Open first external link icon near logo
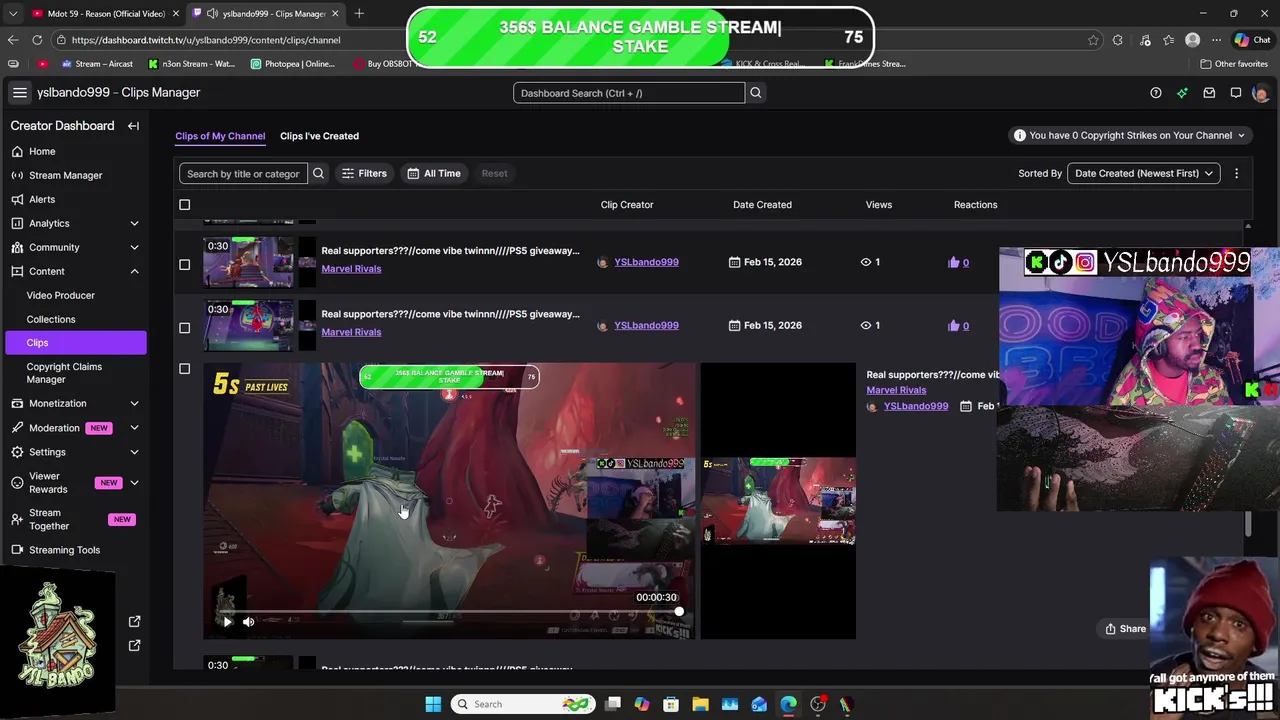Viewport: 1280px width, 720px height. point(135,621)
